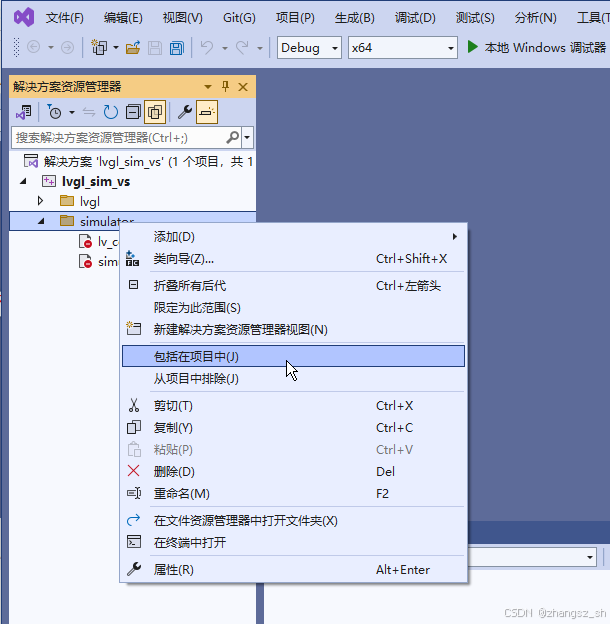Open the search options dropdown
Image resolution: width=610 pixels, height=624 pixels.
(247, 138)
